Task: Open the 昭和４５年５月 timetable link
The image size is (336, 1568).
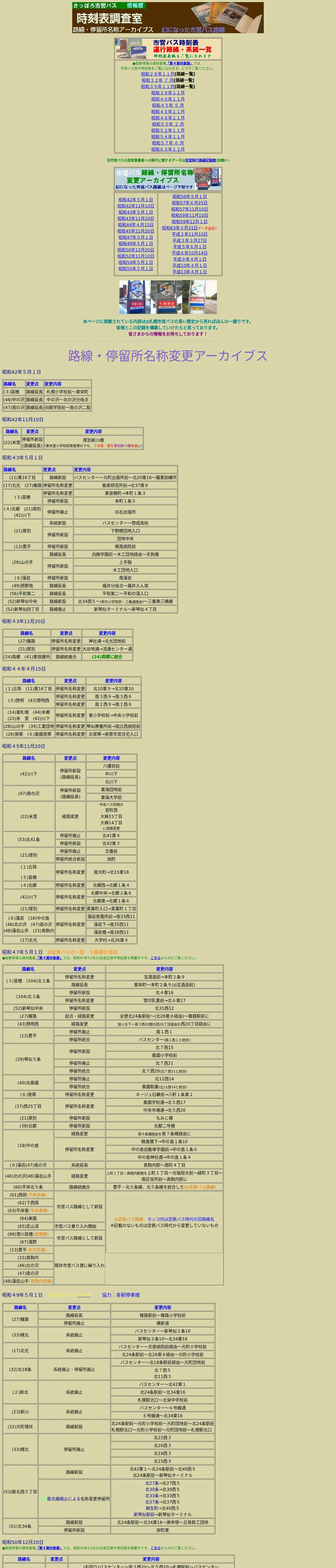Action: pyautogui.click(x=168, y=105)
